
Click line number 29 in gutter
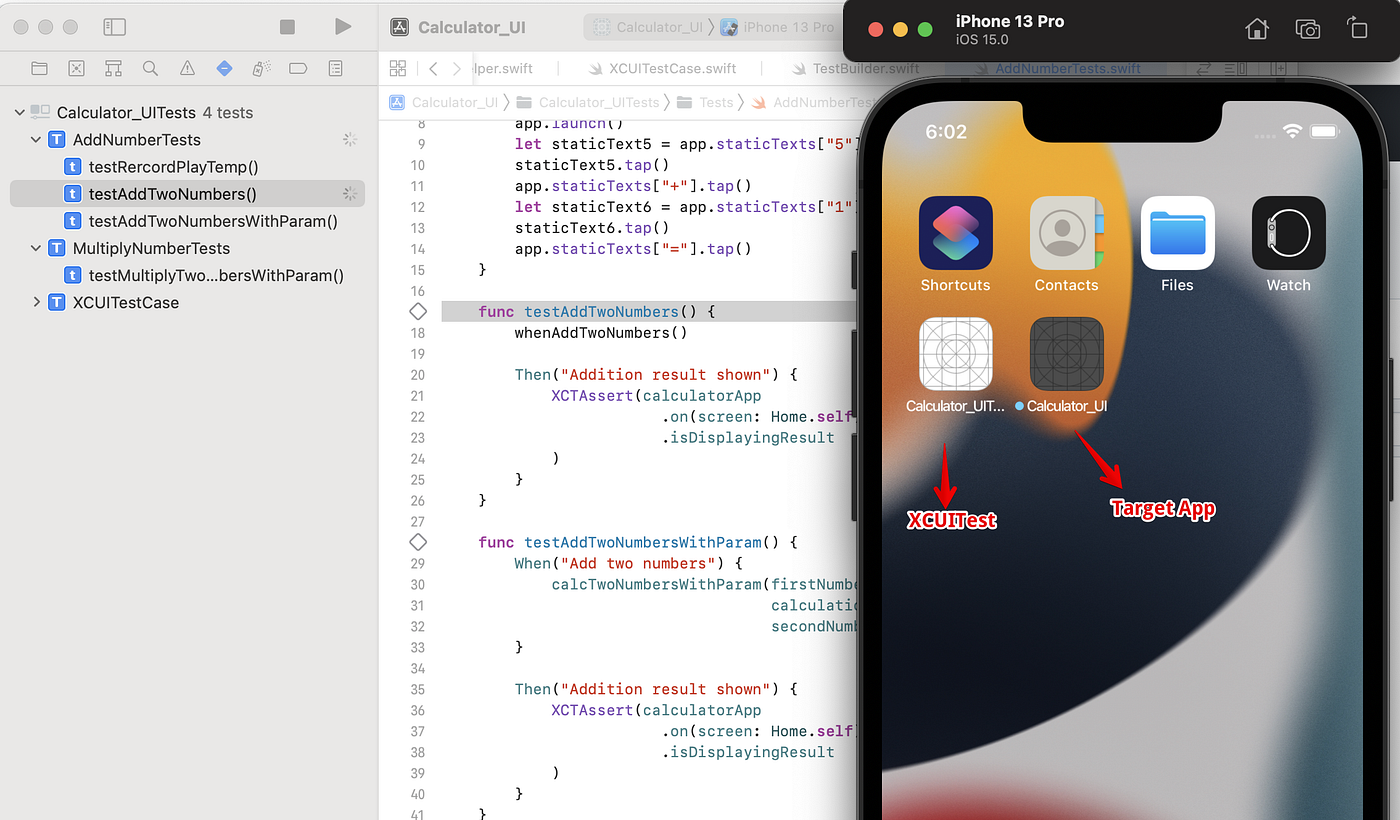pyautogui.click(x=417, y=563)
